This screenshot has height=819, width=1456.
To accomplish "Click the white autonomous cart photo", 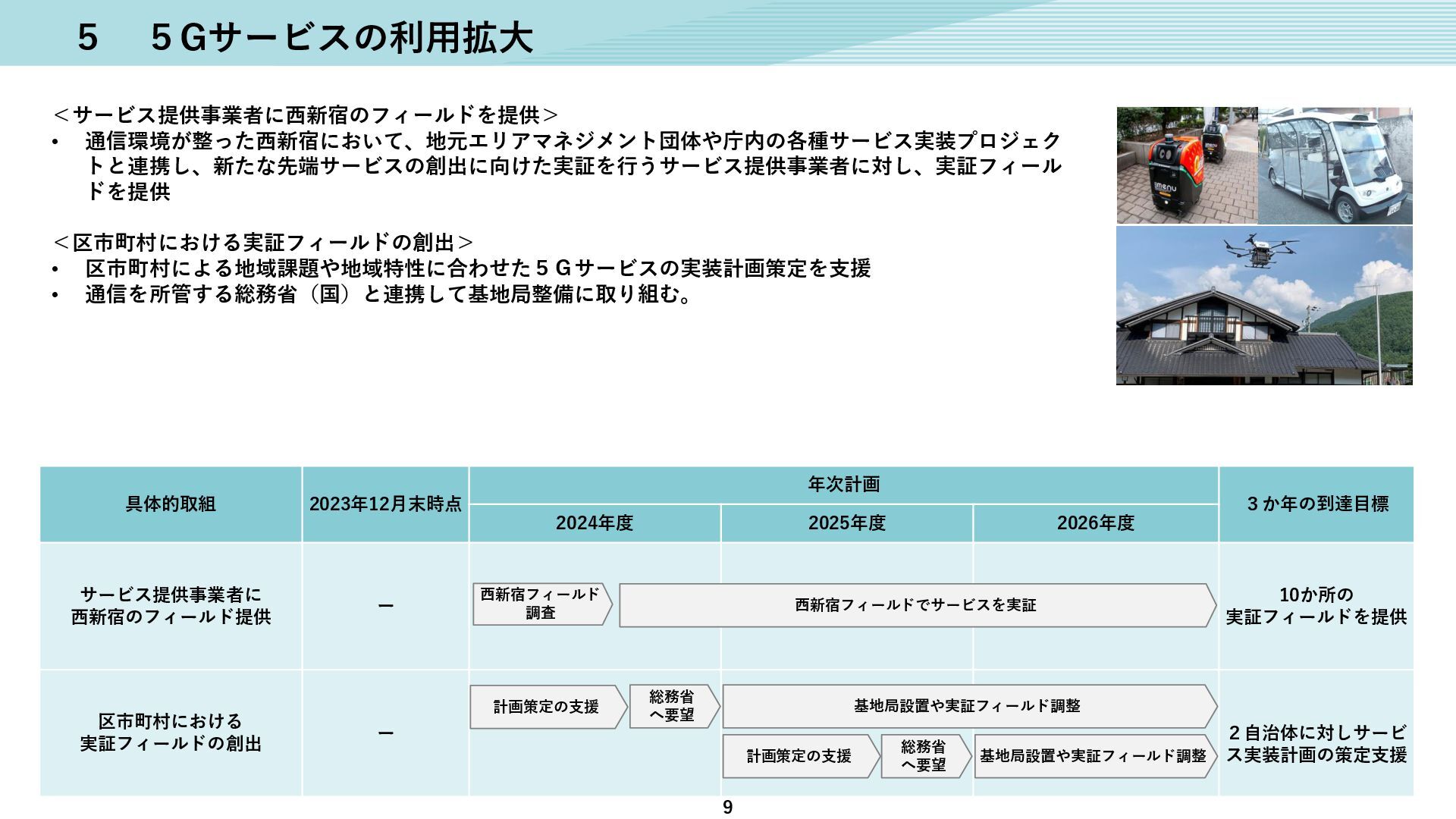I will click(1335, 165).
